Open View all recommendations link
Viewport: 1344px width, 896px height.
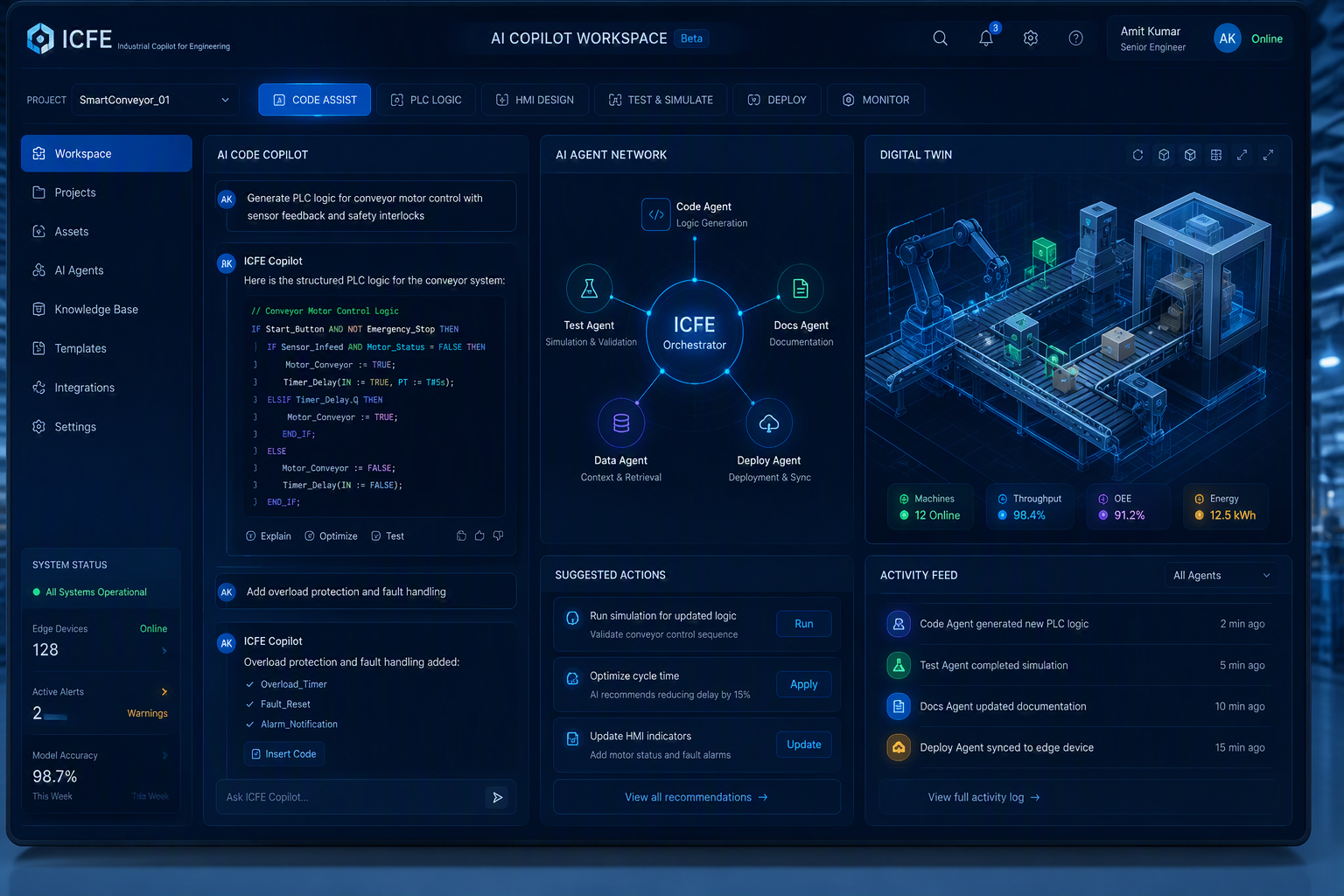[x=696, y=797]
